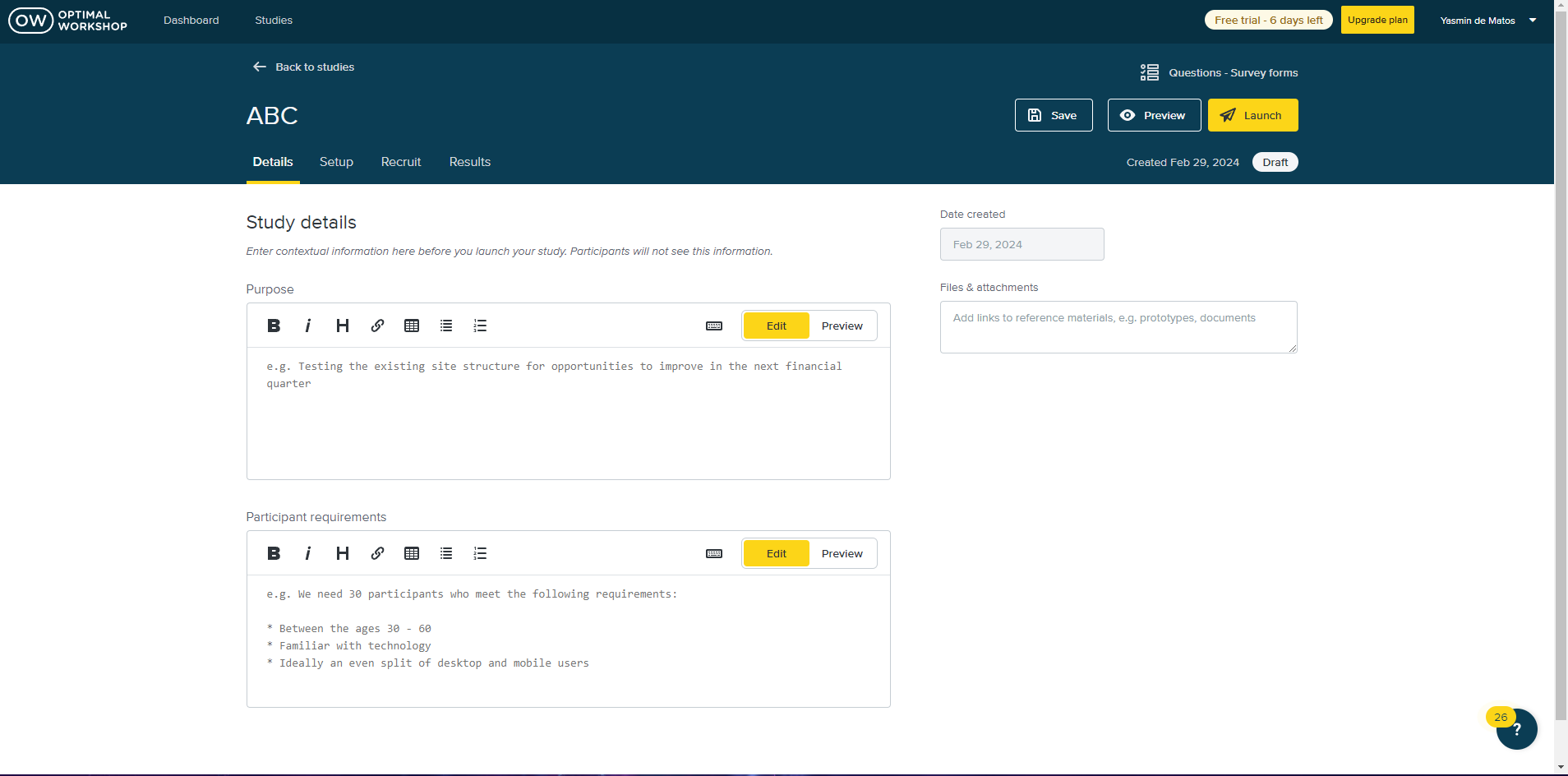Click the Participant requirements text area
The image size is (1568, 776).
tap(569, 641)
